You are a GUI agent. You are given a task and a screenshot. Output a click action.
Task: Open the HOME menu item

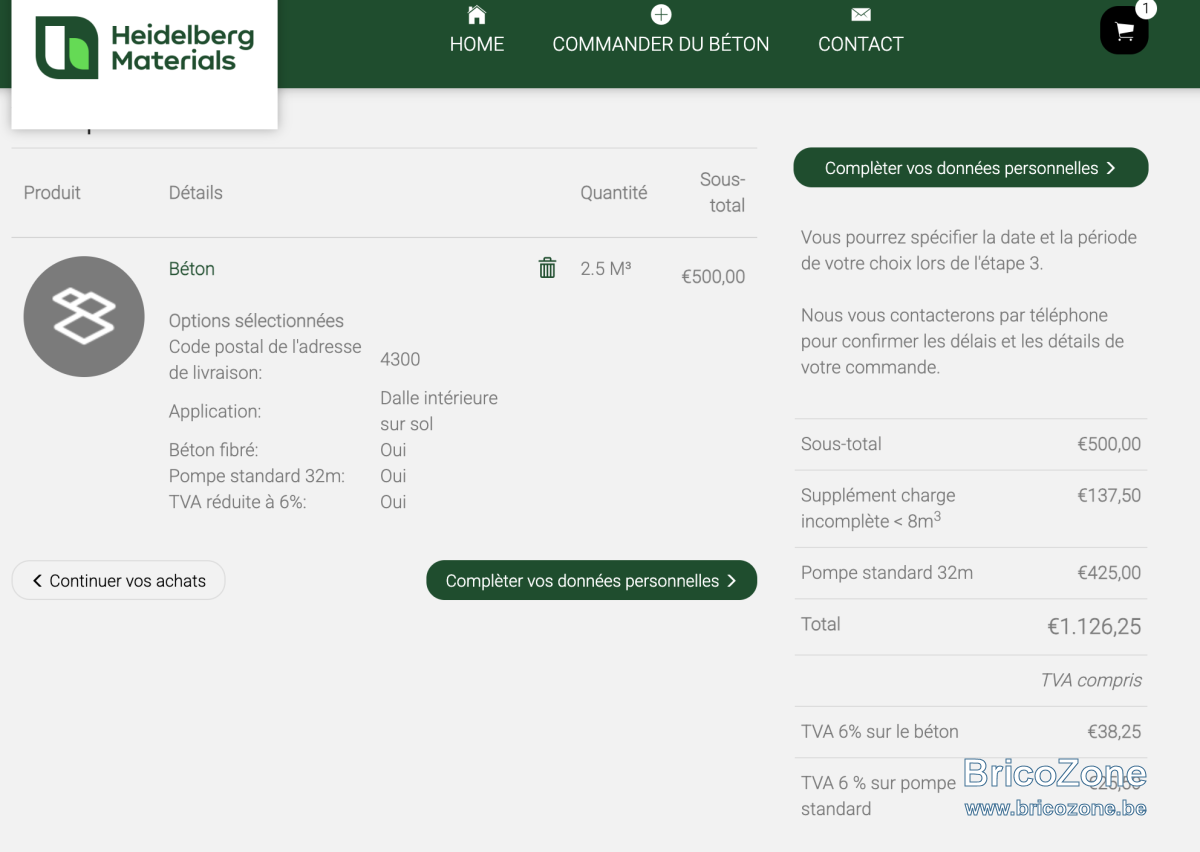(477, 44)
